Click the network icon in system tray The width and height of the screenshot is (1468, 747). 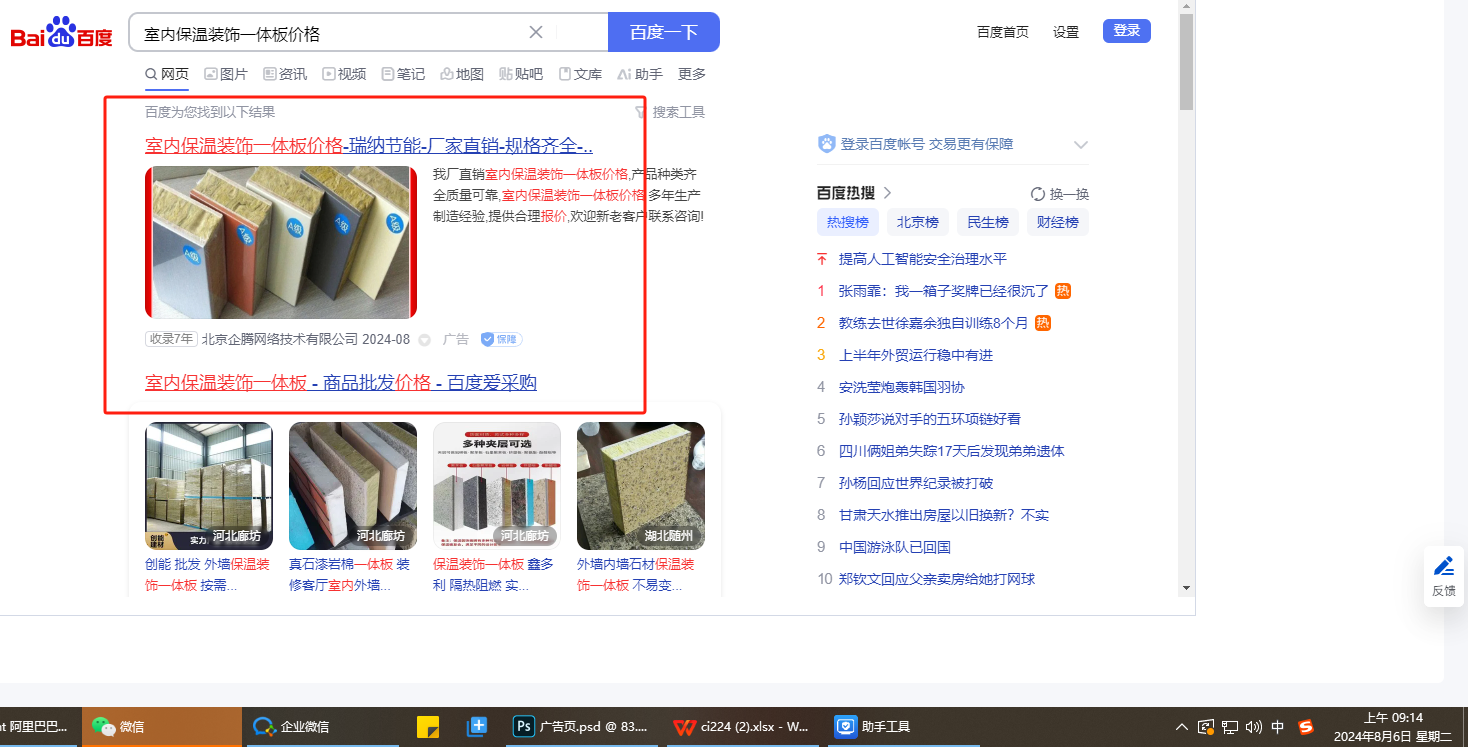tap(1230, 727)
